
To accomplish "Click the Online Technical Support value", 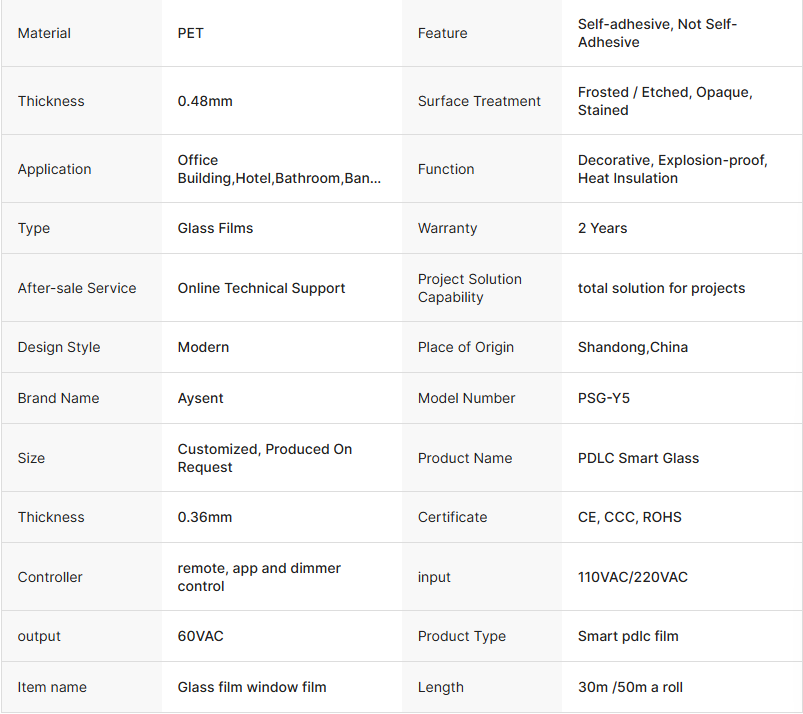I will (x=261, y=288).
